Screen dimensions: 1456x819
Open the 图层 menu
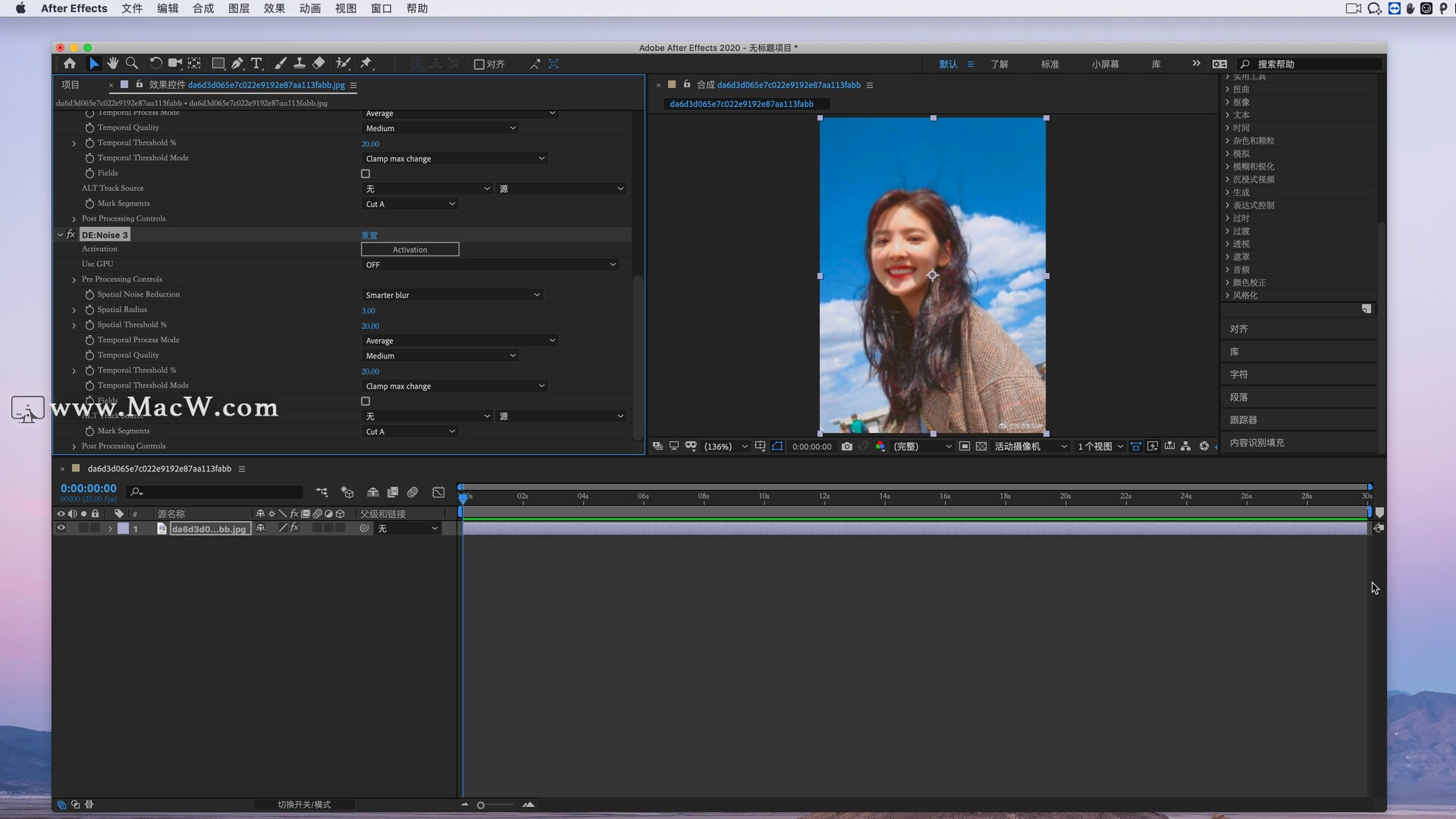239,8
